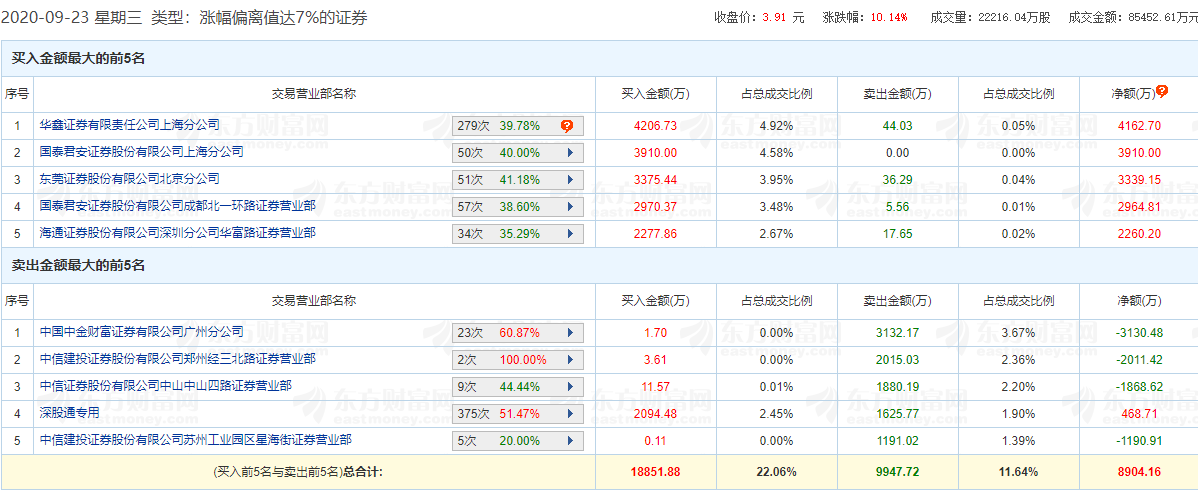Expand arrow for 中信建投郑州 2次 stats
This screenshot has height=495, width=1198.
tap(569, 360)
